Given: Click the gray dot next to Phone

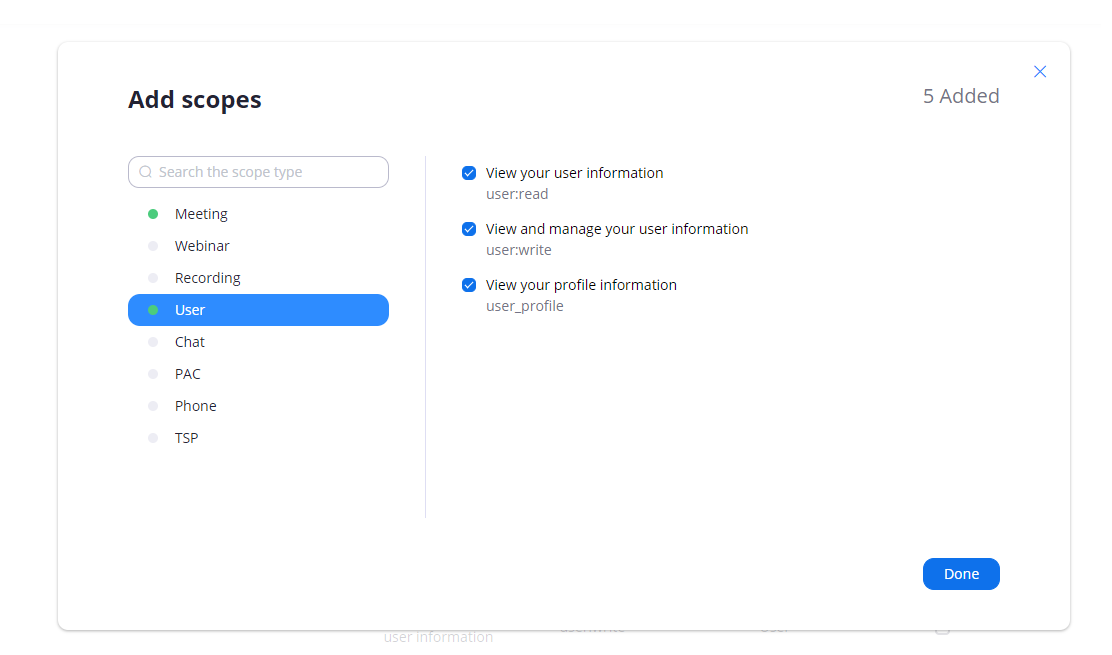Looking at the screenshot, I should click(x=152, y=405).
